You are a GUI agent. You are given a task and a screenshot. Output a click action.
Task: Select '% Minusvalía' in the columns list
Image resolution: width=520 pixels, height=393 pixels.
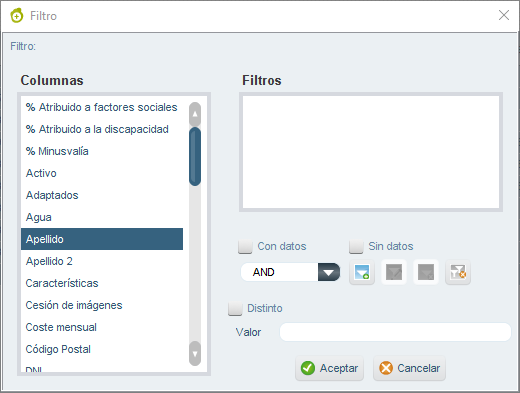[102, 151]
